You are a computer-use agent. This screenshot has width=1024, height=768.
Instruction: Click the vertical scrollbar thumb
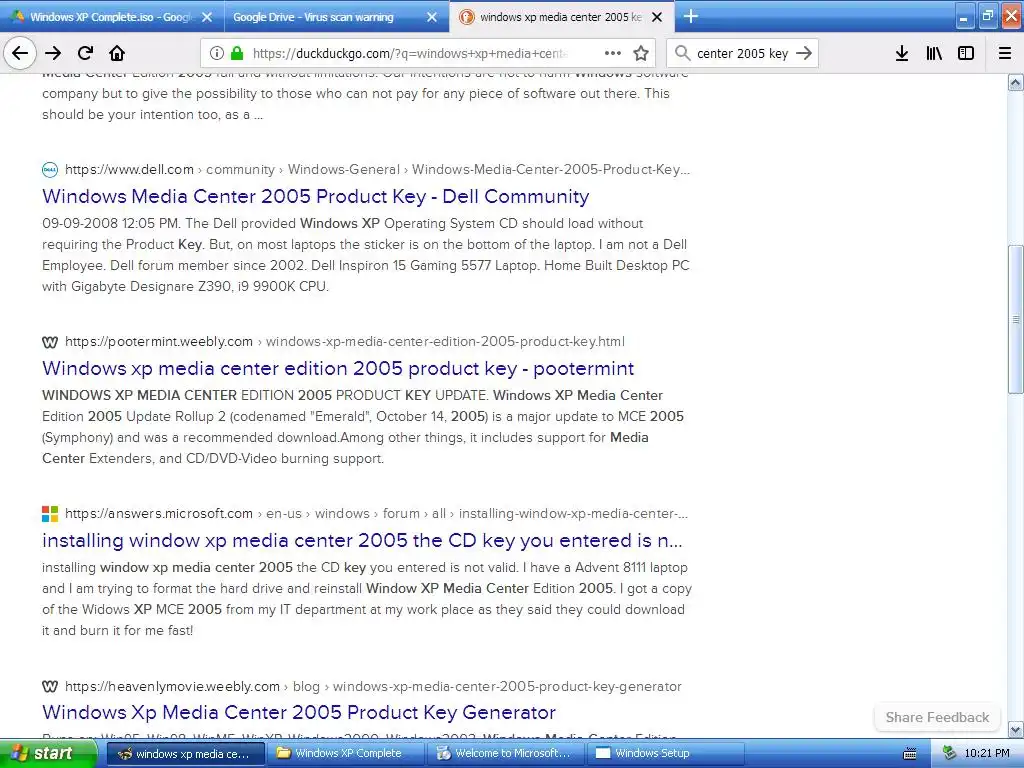tap(1015, 319)
